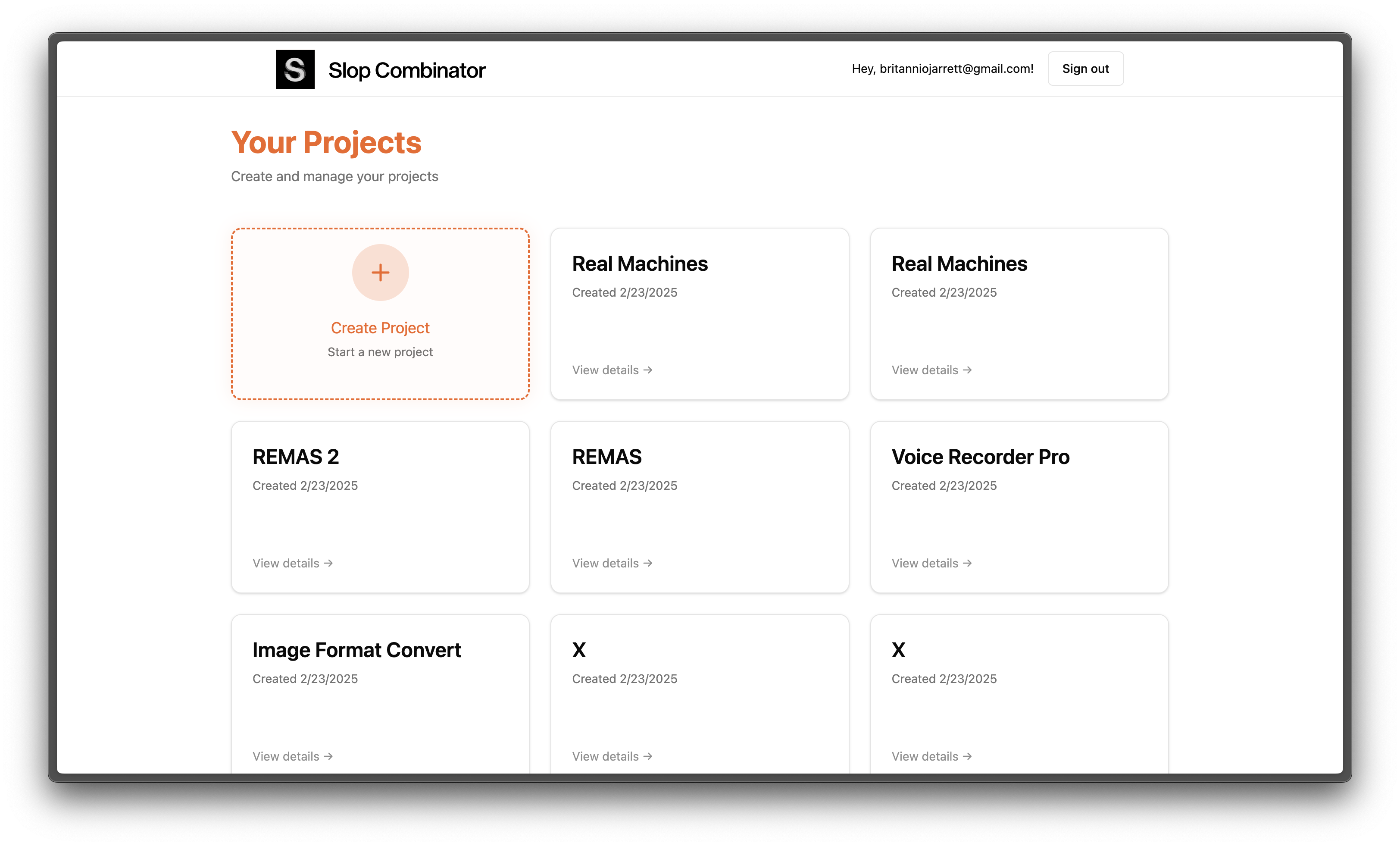Click the britanniojarrett@gmail.com greeting text

(x=942, y=69)
